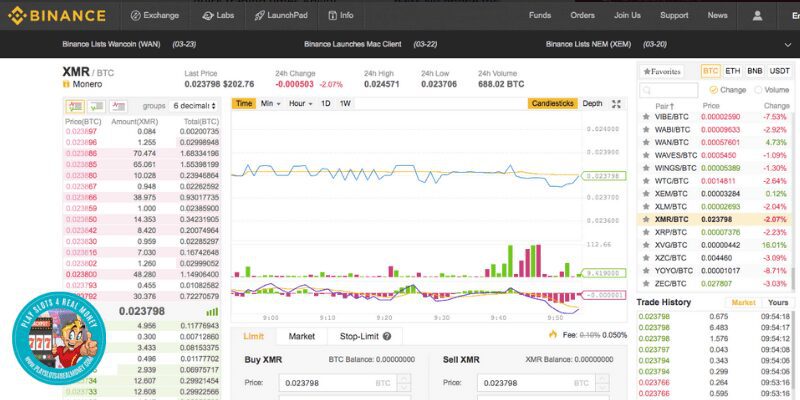The width and height of the screenshot is (800, 400).
Task: Open the Exchange menu
Action: (x=155, y=15)
